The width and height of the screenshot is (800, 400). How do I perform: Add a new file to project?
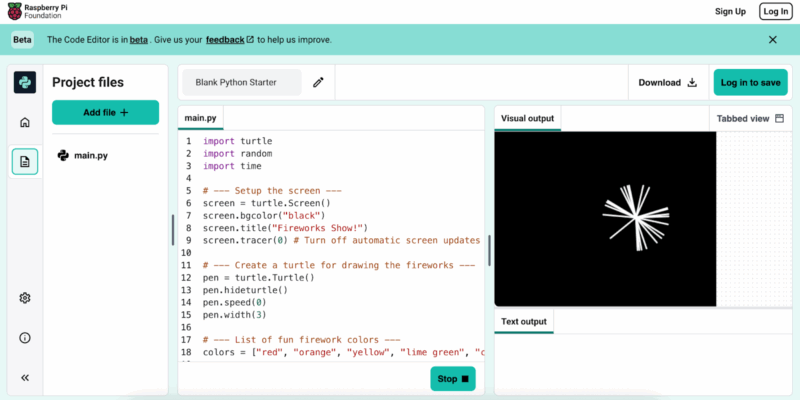tap(106, 112)
